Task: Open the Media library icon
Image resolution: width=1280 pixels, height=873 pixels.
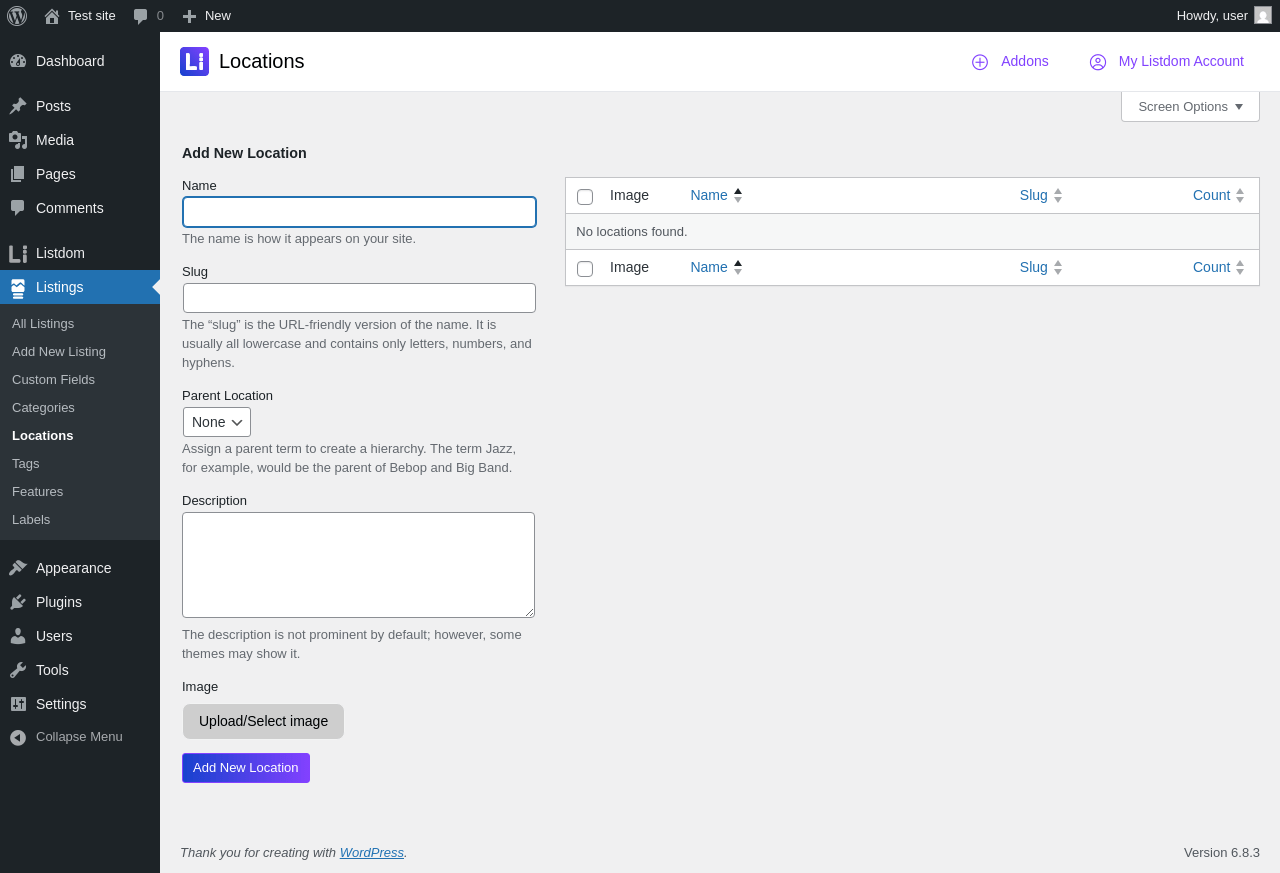Action: point(18,140)
